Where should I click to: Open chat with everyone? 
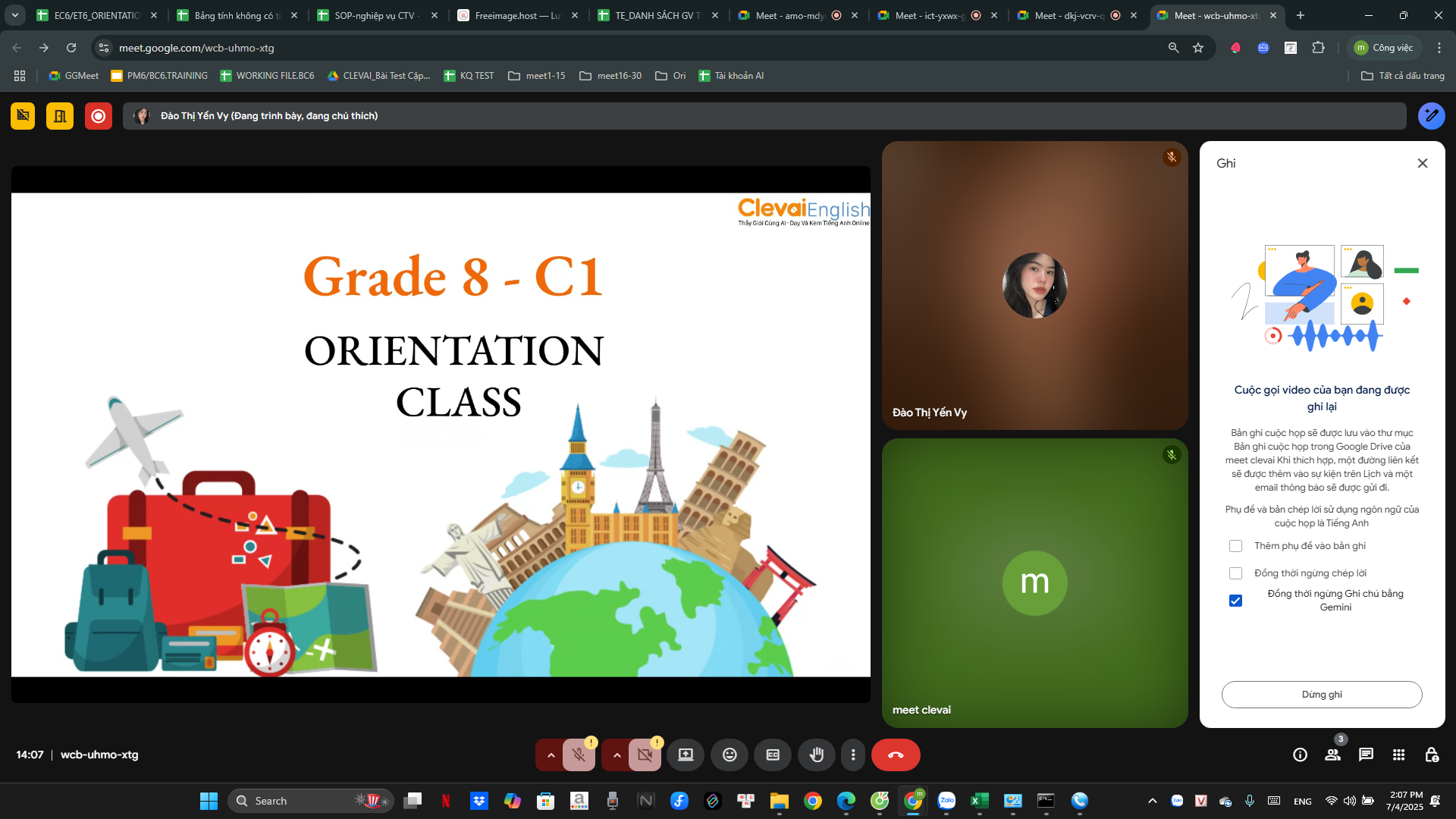coord(1366,755)
